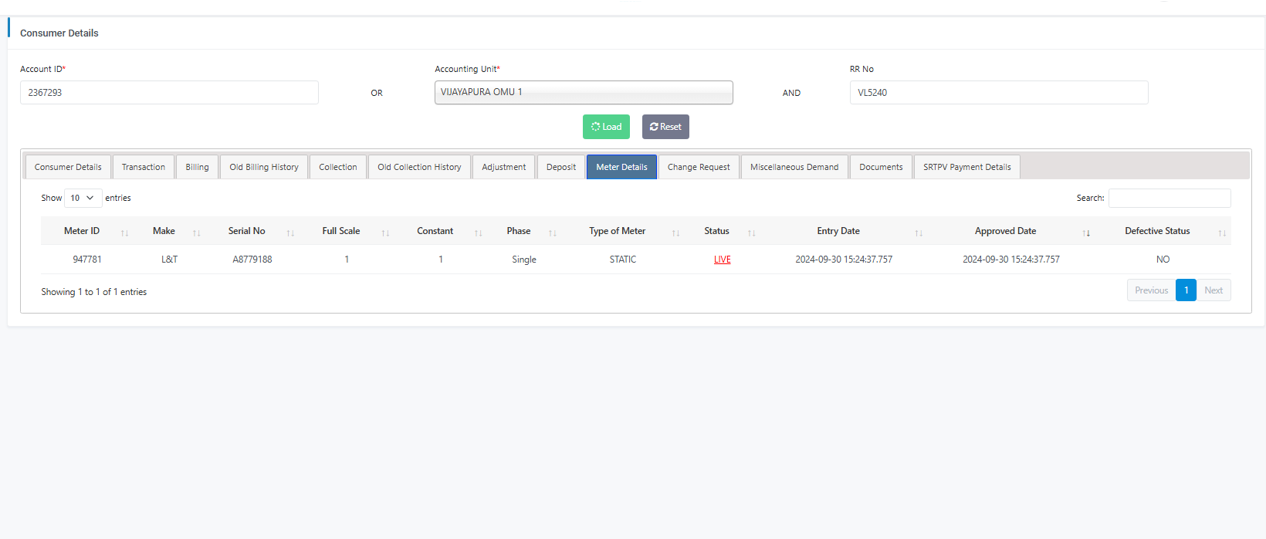Open the Old Collection History tab

pos(419,167)
